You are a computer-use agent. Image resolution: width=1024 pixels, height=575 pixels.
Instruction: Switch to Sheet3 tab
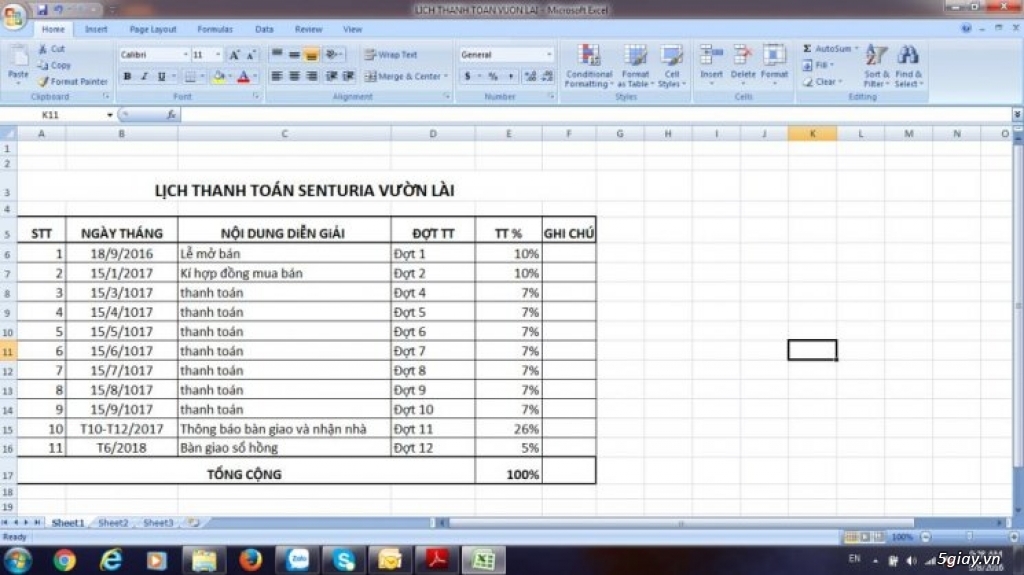158,523
